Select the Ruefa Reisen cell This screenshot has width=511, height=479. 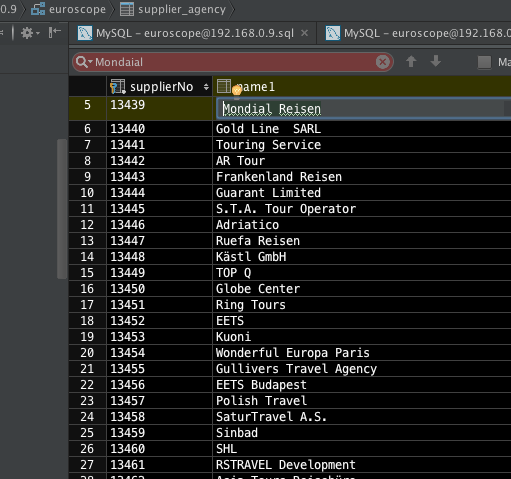[x=362, y=241]
